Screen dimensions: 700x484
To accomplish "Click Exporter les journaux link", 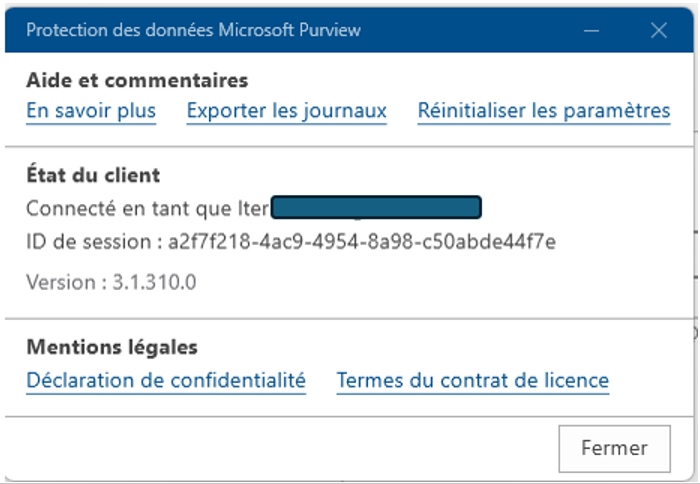I will pos(286,111).
